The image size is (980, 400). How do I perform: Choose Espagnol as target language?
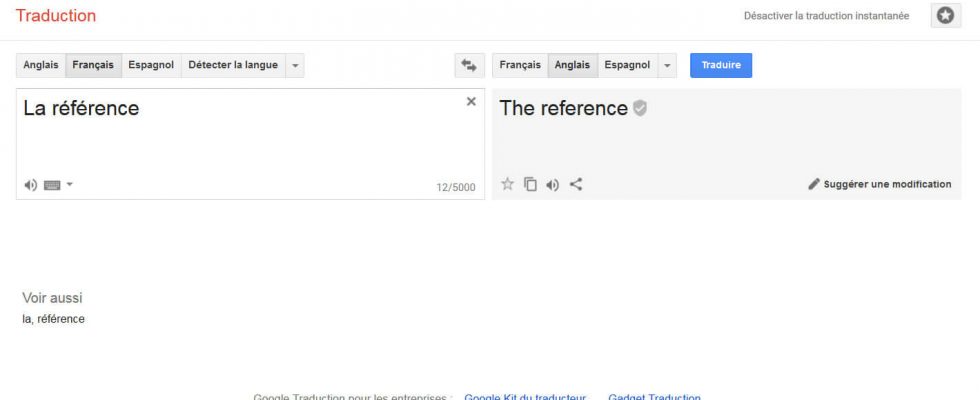pyautogui.click(x=627, y=65)
